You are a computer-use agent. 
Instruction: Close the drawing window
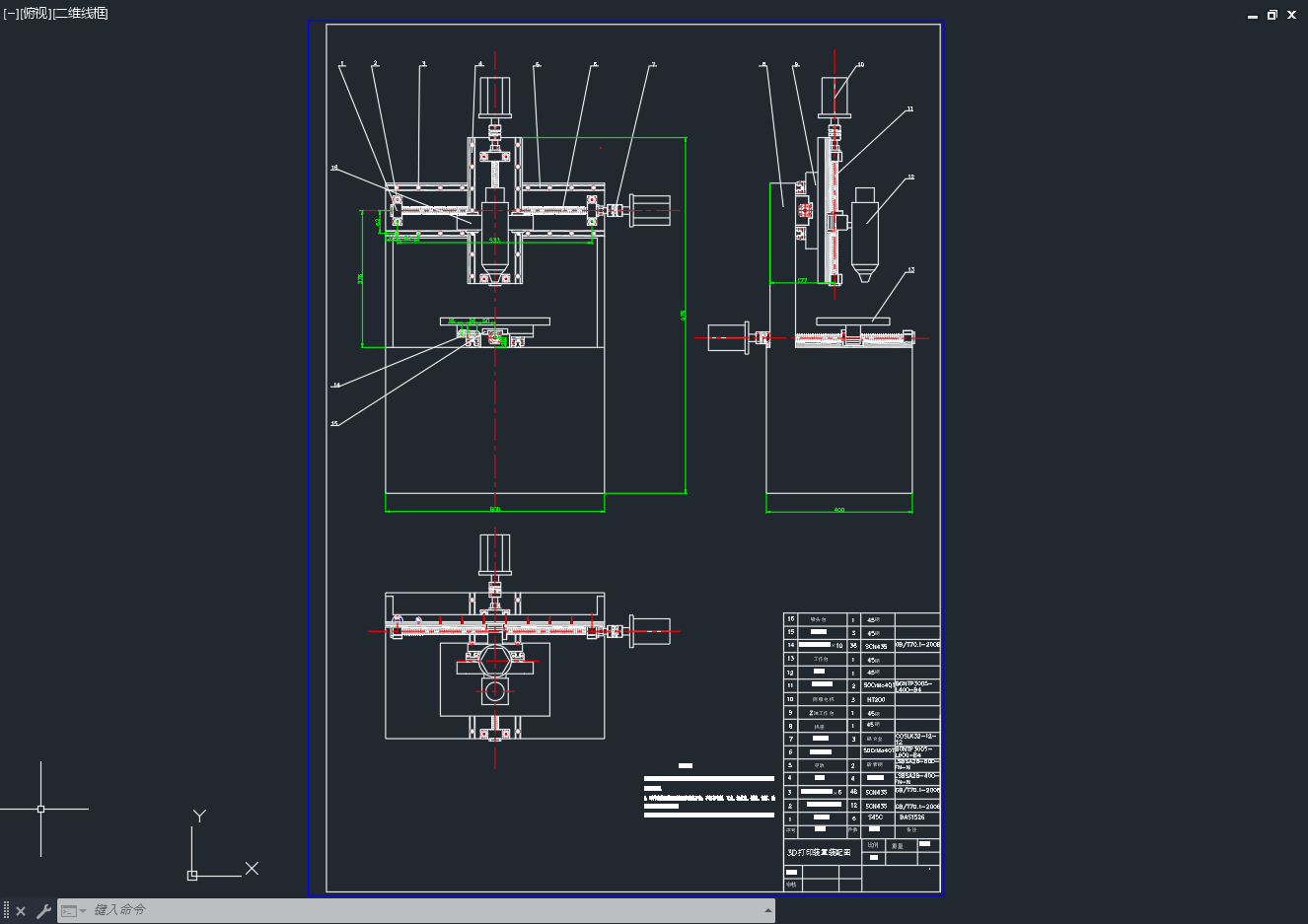point(1292,15)
